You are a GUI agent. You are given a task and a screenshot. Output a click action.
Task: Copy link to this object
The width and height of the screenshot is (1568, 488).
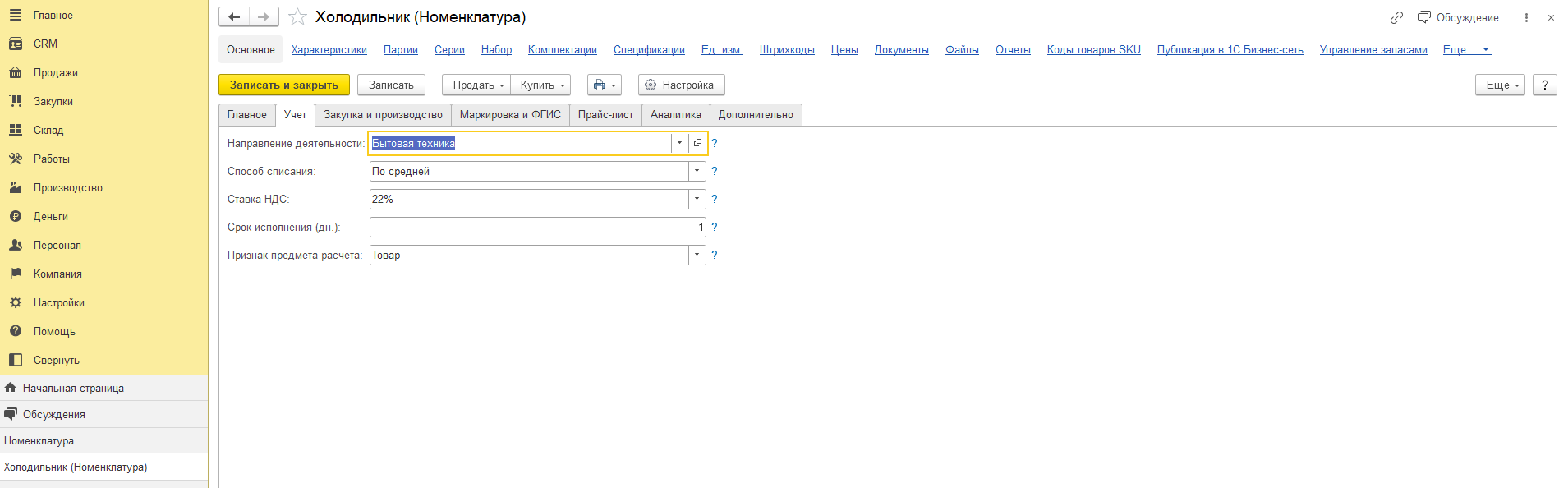point(1396,17)
